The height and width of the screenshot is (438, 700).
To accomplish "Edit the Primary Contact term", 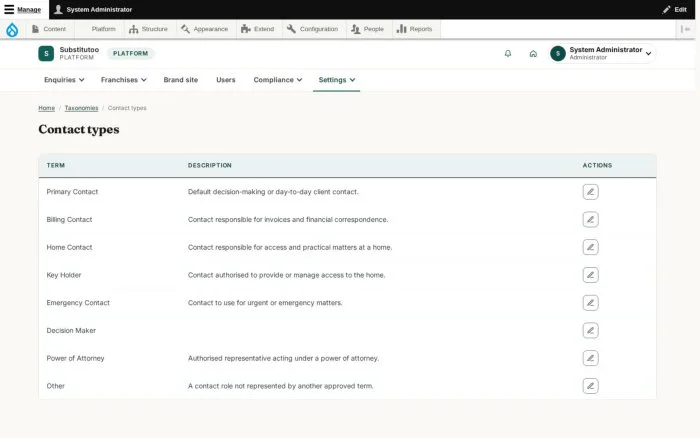I will [x=590, y=192].
